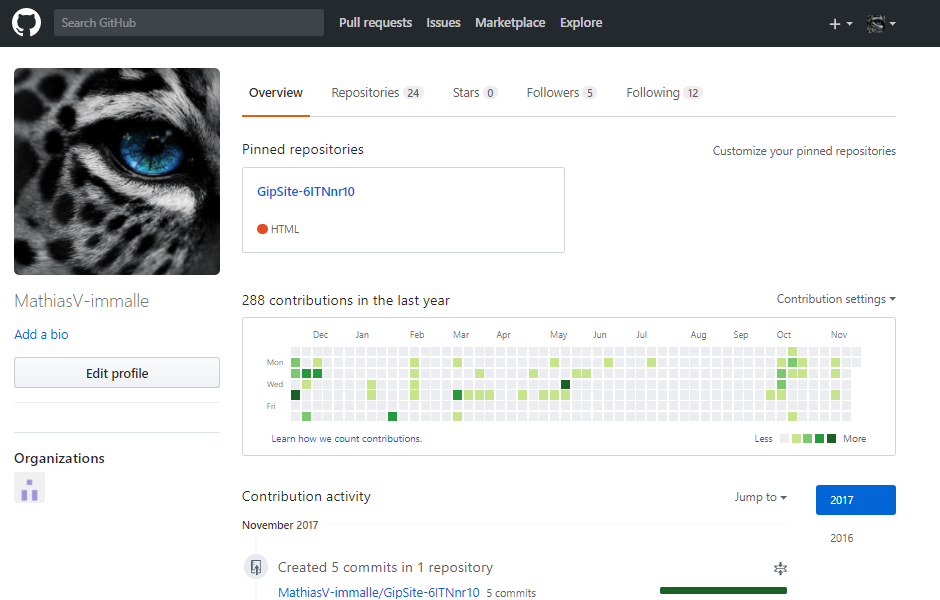940x600 pixels.
Task: Click the repository commit icon in activity
Action: pyautogui.click(x=256, y=568)
